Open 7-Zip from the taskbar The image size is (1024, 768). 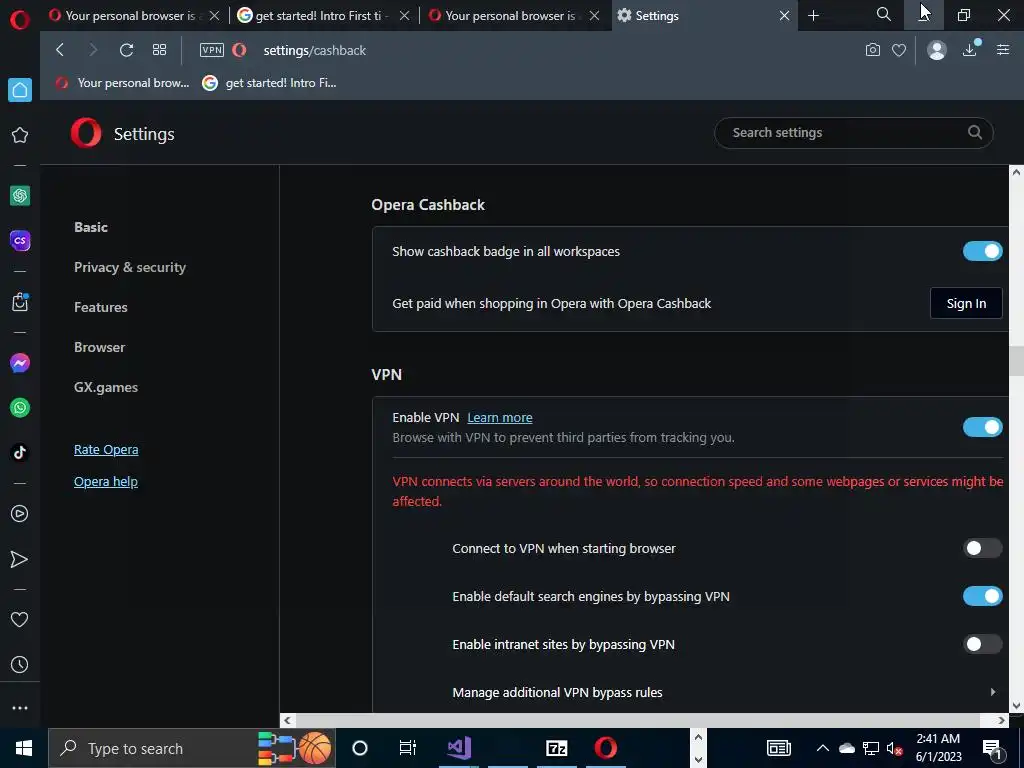556,748
